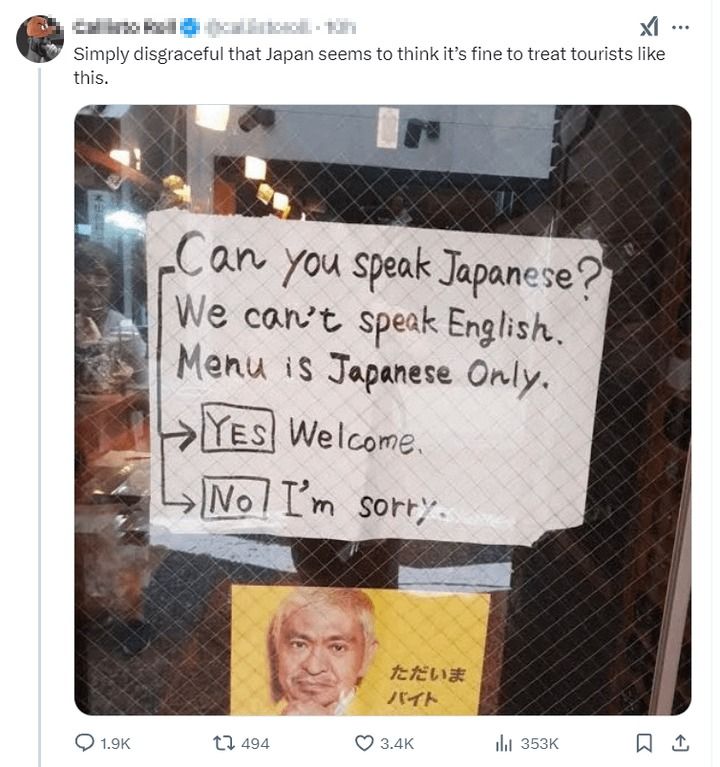Click the 1.9K replies count
Screen dimensions: 720x767
pos(115,744)
